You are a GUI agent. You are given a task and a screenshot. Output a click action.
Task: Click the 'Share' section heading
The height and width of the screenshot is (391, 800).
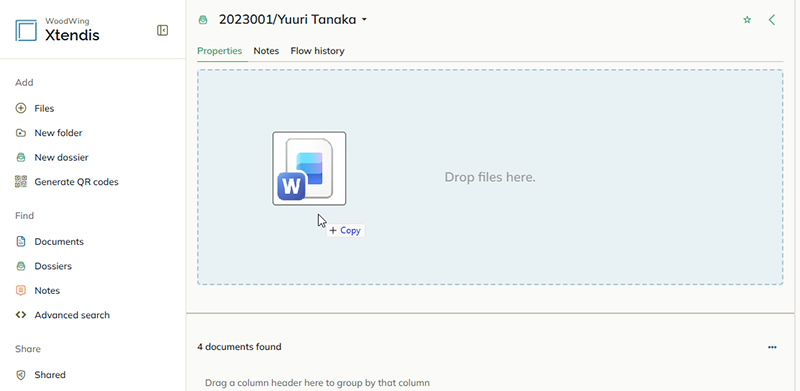coord(28,349)
